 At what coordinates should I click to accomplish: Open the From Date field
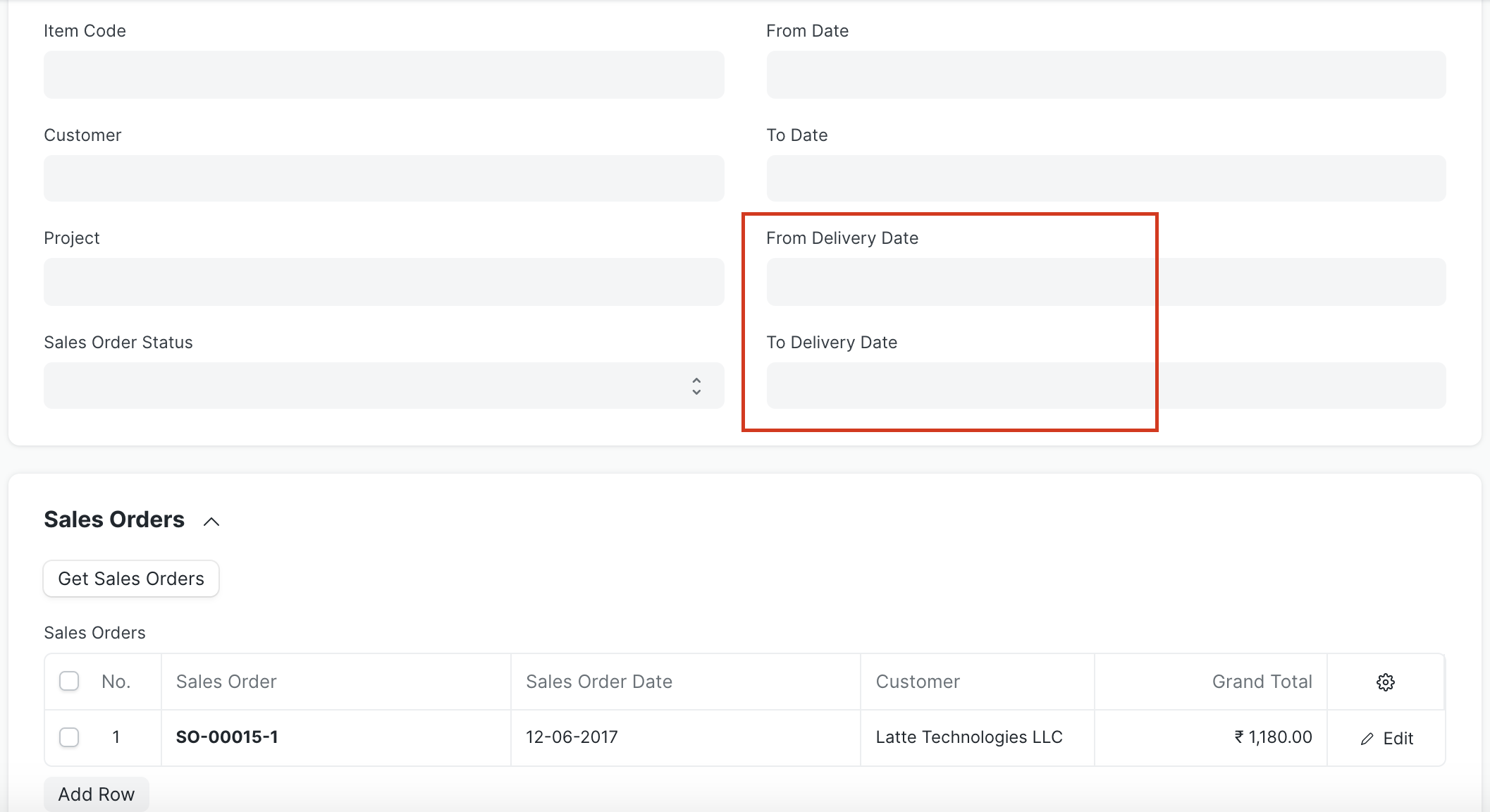point(1105,75)
